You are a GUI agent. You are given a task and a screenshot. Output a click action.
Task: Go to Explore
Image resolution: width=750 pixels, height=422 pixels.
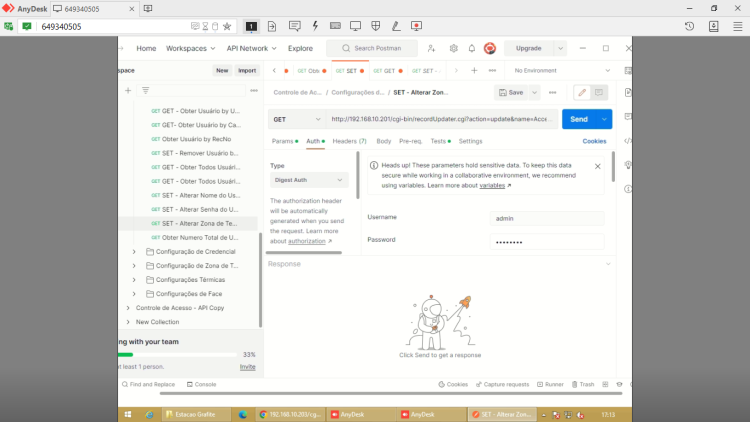300,48
